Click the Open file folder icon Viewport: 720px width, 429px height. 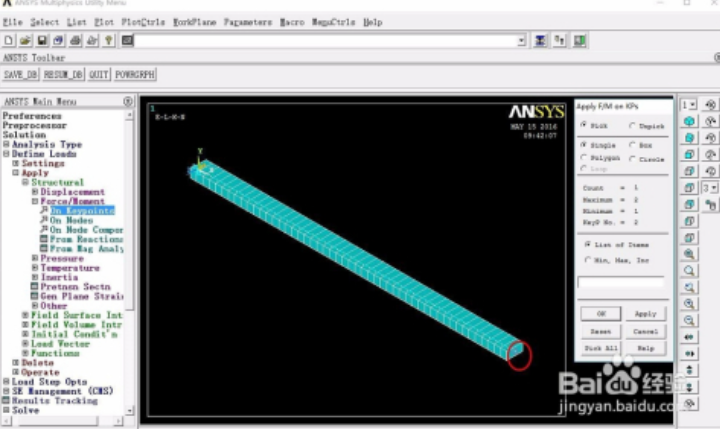coord(25,40)
